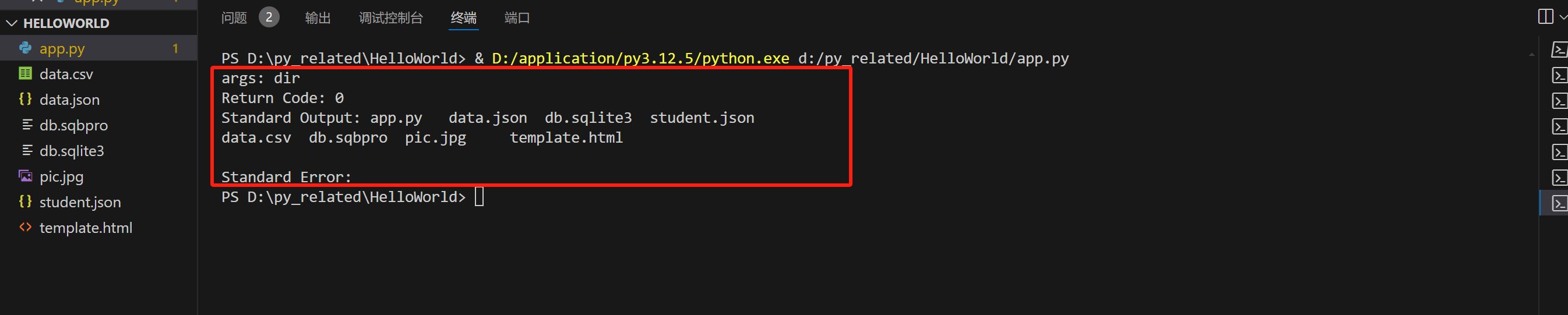Open app.py in the explorer

click(98, 48)
